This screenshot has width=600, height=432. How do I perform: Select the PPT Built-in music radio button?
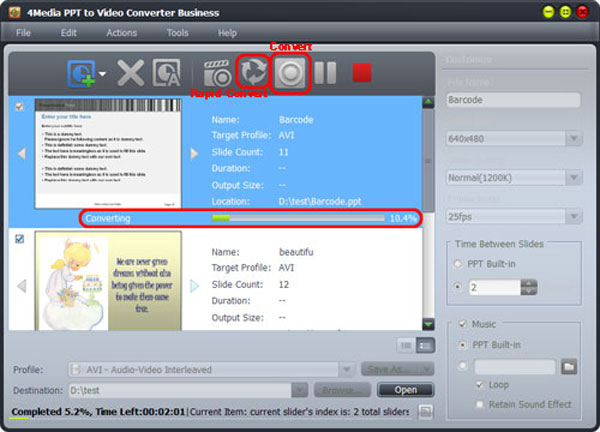(x=463, y=345)
